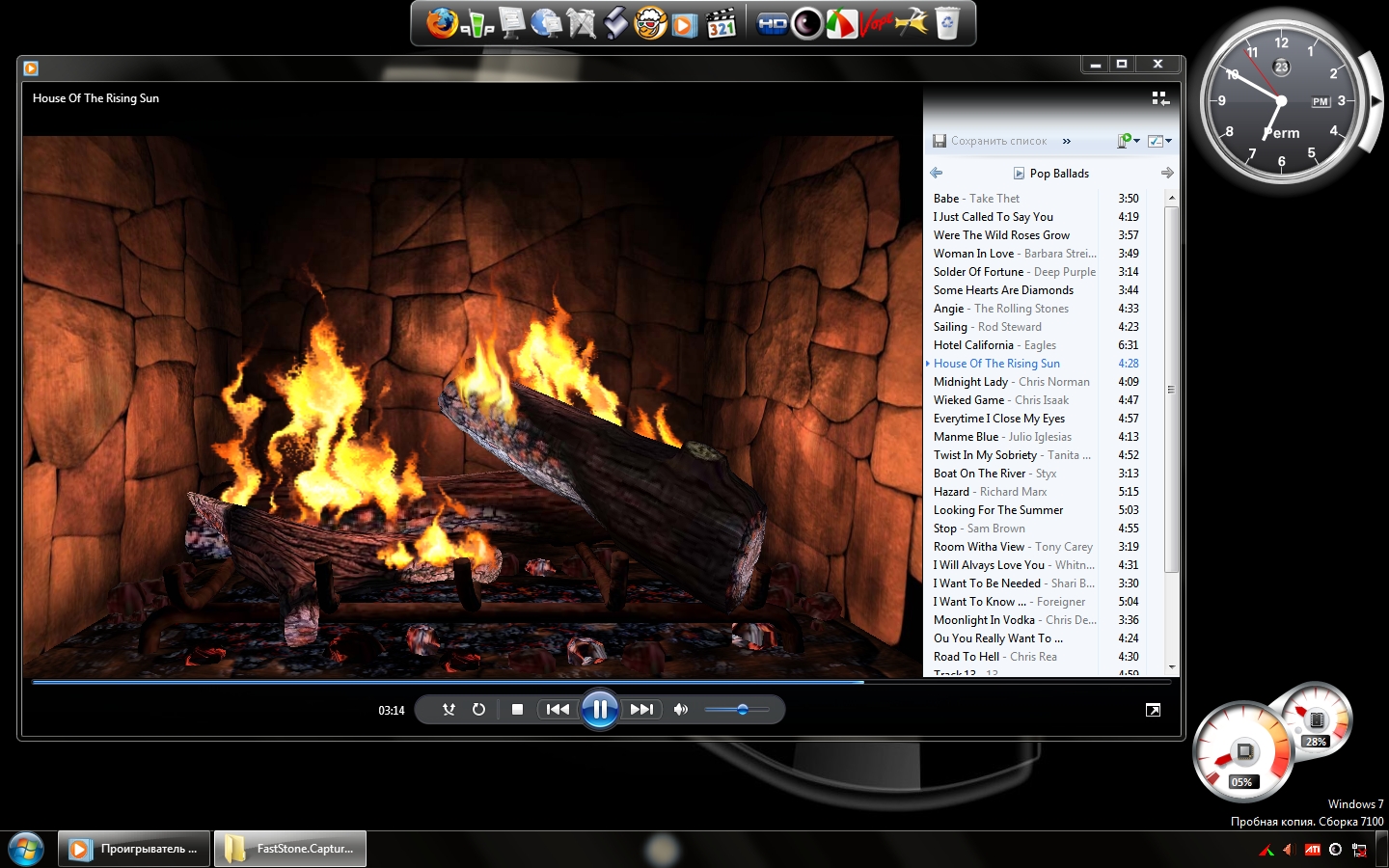This screenshot has height=868, width=1389.
Task: Click the volume slider handle
Action: pyautogui.click(x=742, y=710)
